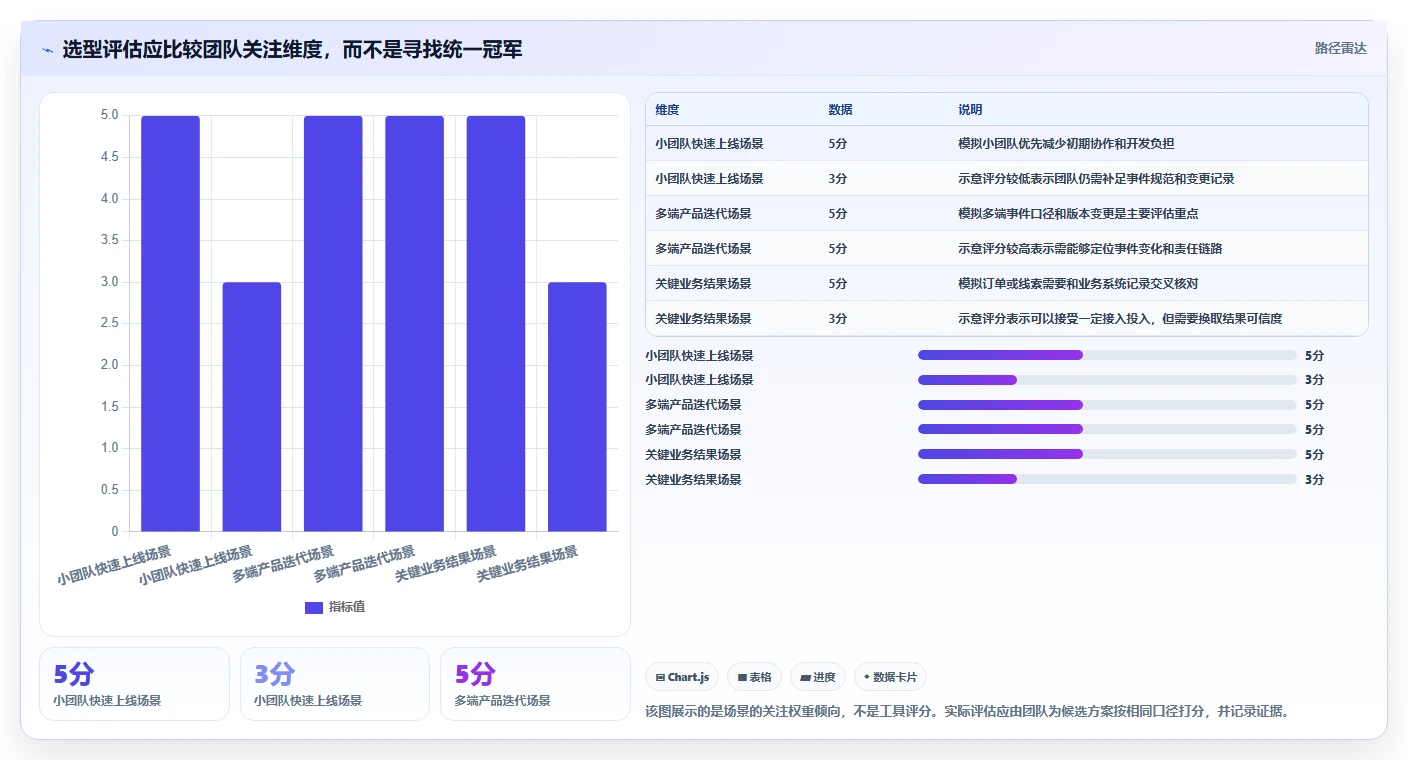The width and height of the screenshot is (1408, 760).
Task: Click cell '模拟多端事件口径和版本变更是主要评估重点'
Action: click(x=1078, y=214)
